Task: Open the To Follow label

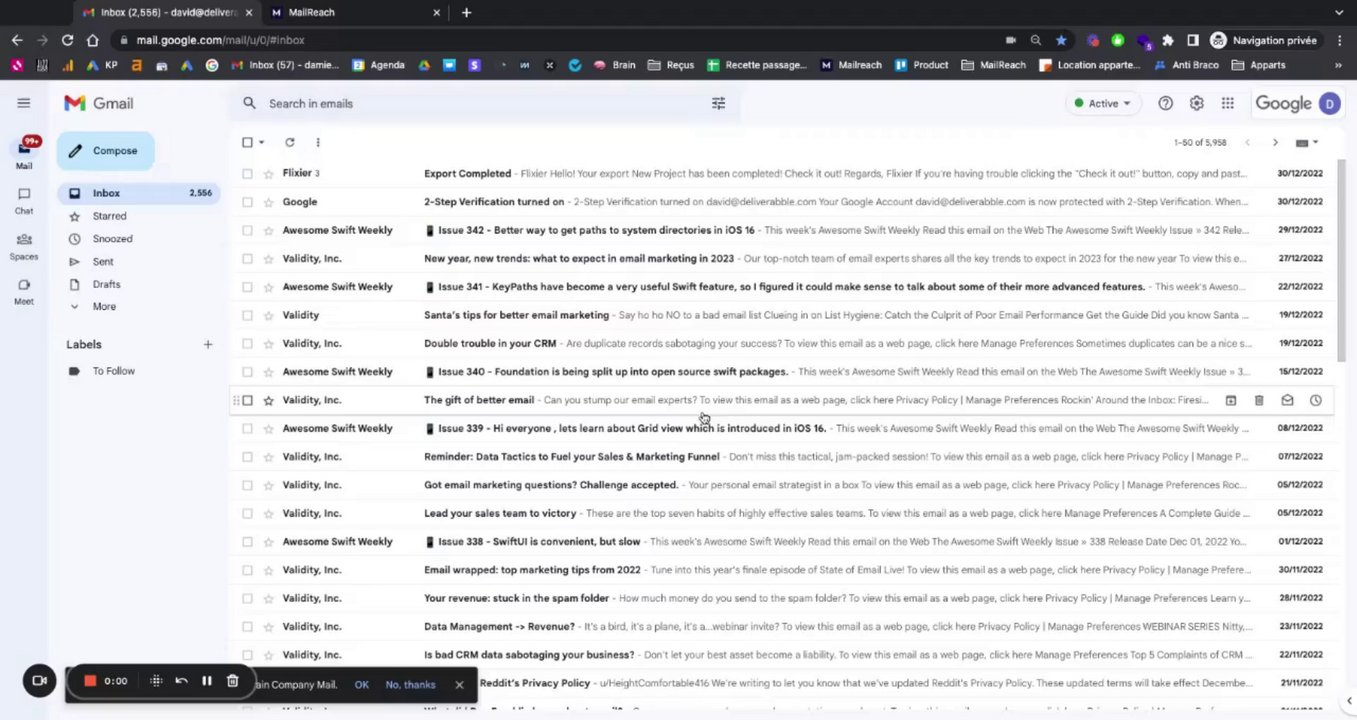Action: [114, 371]
